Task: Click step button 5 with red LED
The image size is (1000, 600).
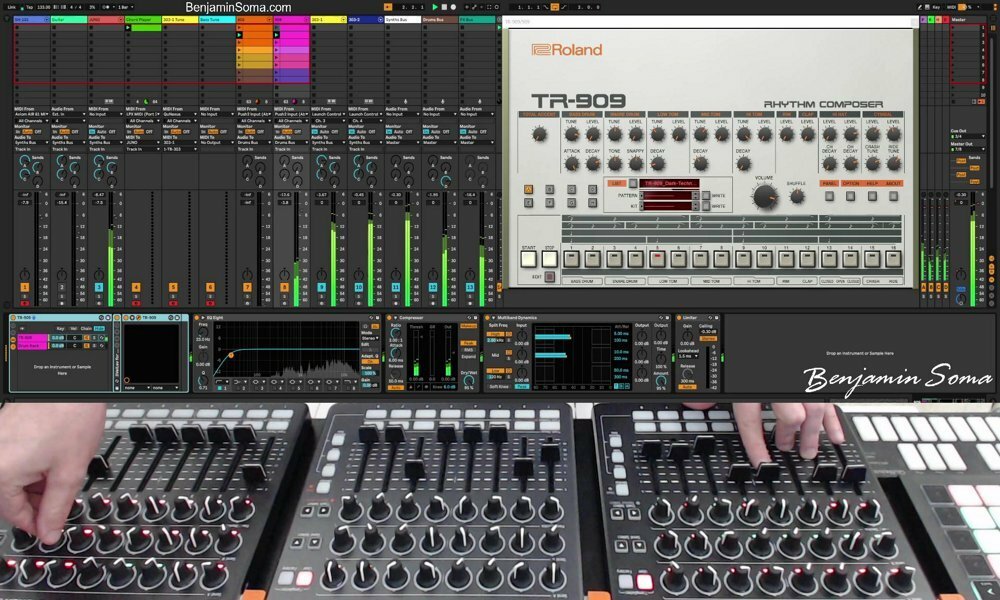Action: [657, 258]
